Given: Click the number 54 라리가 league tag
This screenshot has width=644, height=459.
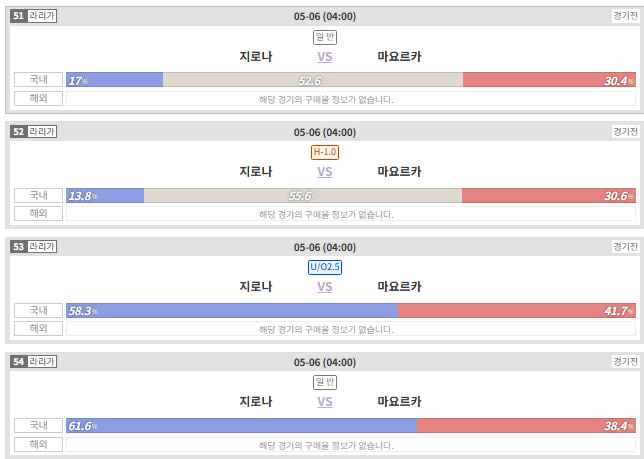Looking at the screenshot, I should coord(34,362).
